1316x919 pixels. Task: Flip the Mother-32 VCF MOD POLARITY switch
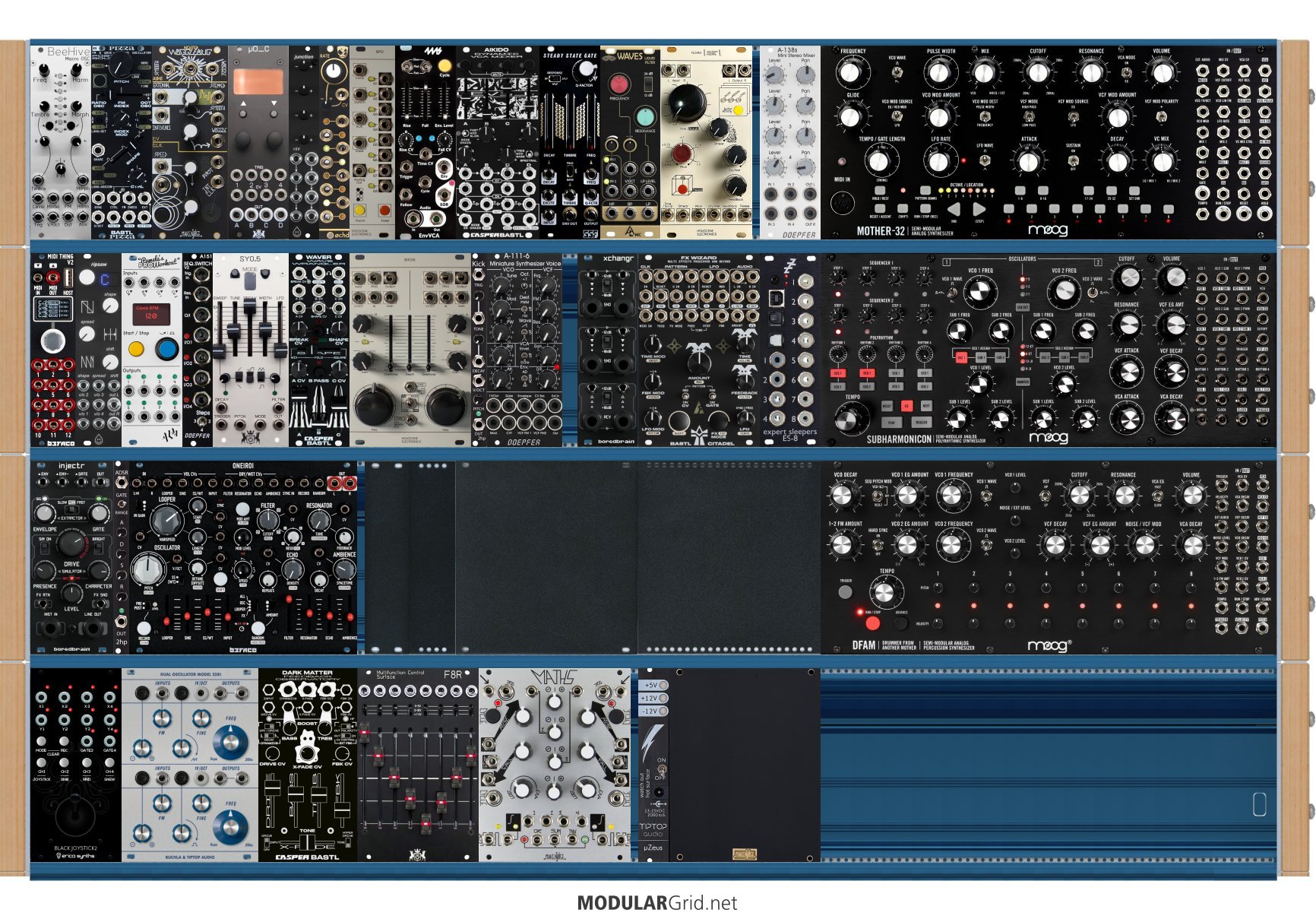(x=1160, y=117)
